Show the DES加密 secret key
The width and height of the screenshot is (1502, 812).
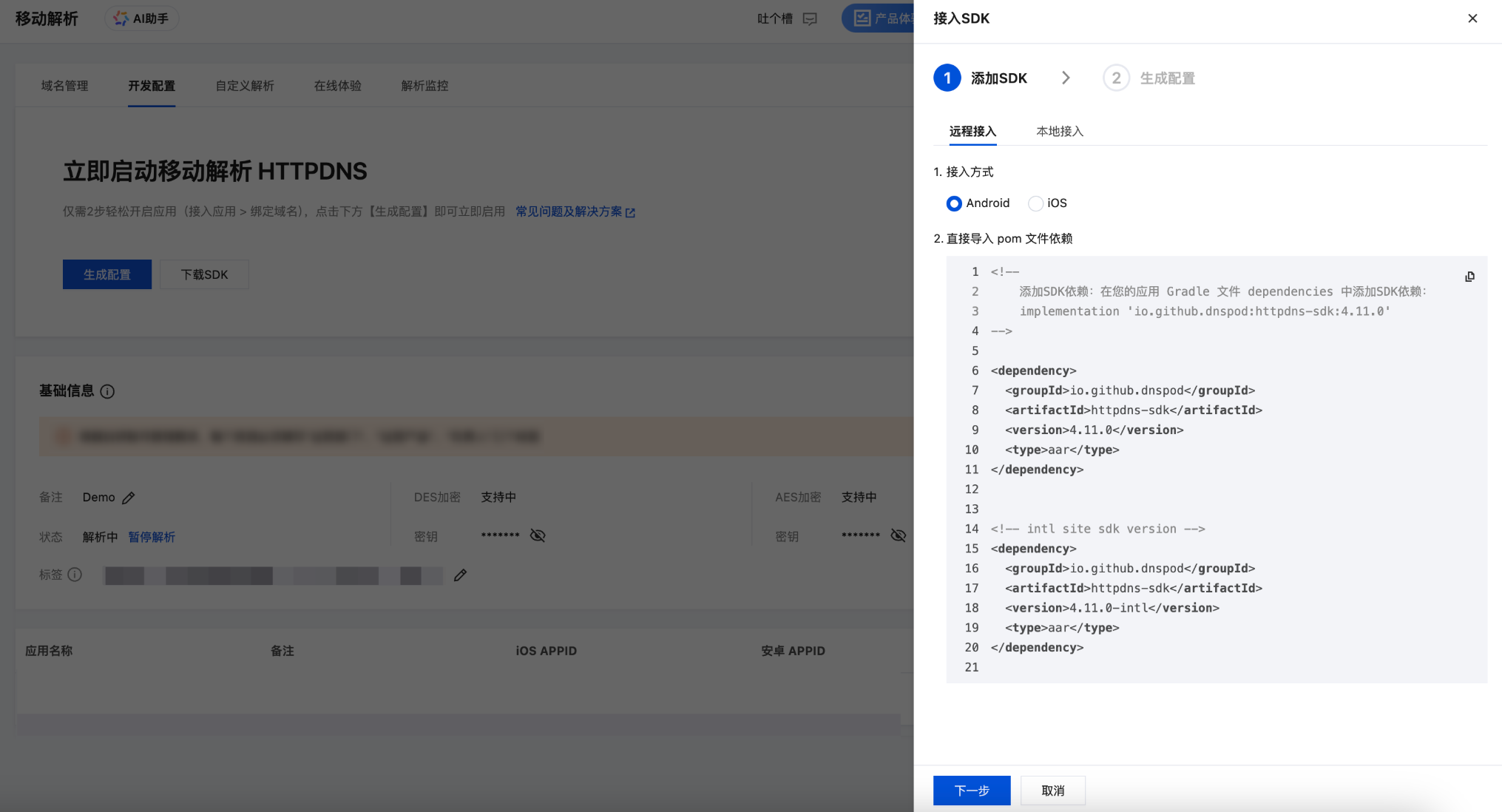click(x=538, y=535)
